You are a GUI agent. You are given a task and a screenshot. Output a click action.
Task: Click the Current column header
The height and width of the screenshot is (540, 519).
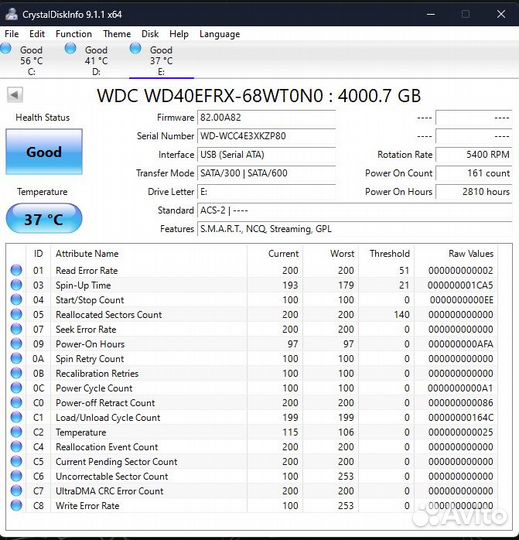283,254
